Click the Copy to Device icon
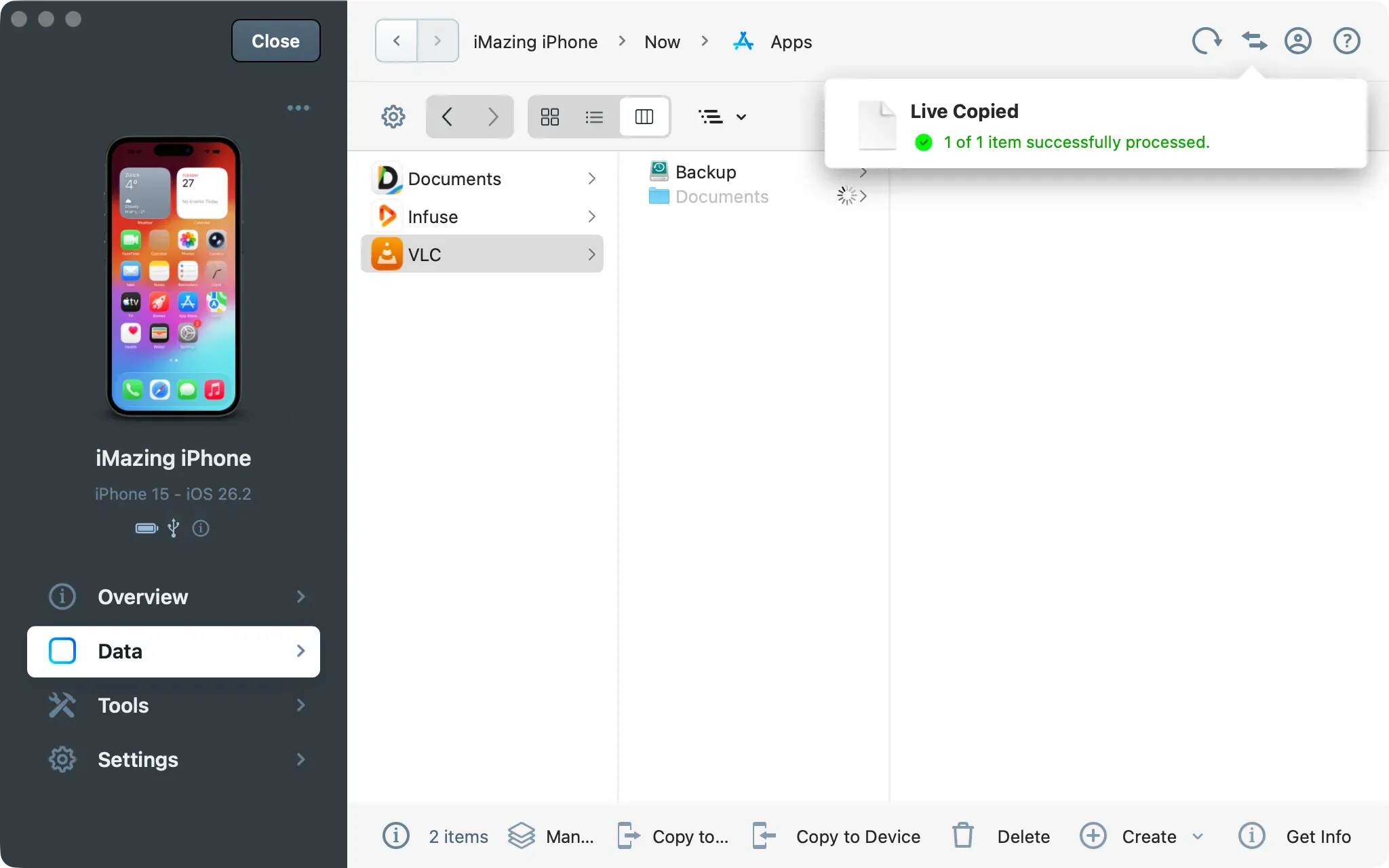This screenshot has width=1389, height=868. pyautogui.click(x=764, y=835)
